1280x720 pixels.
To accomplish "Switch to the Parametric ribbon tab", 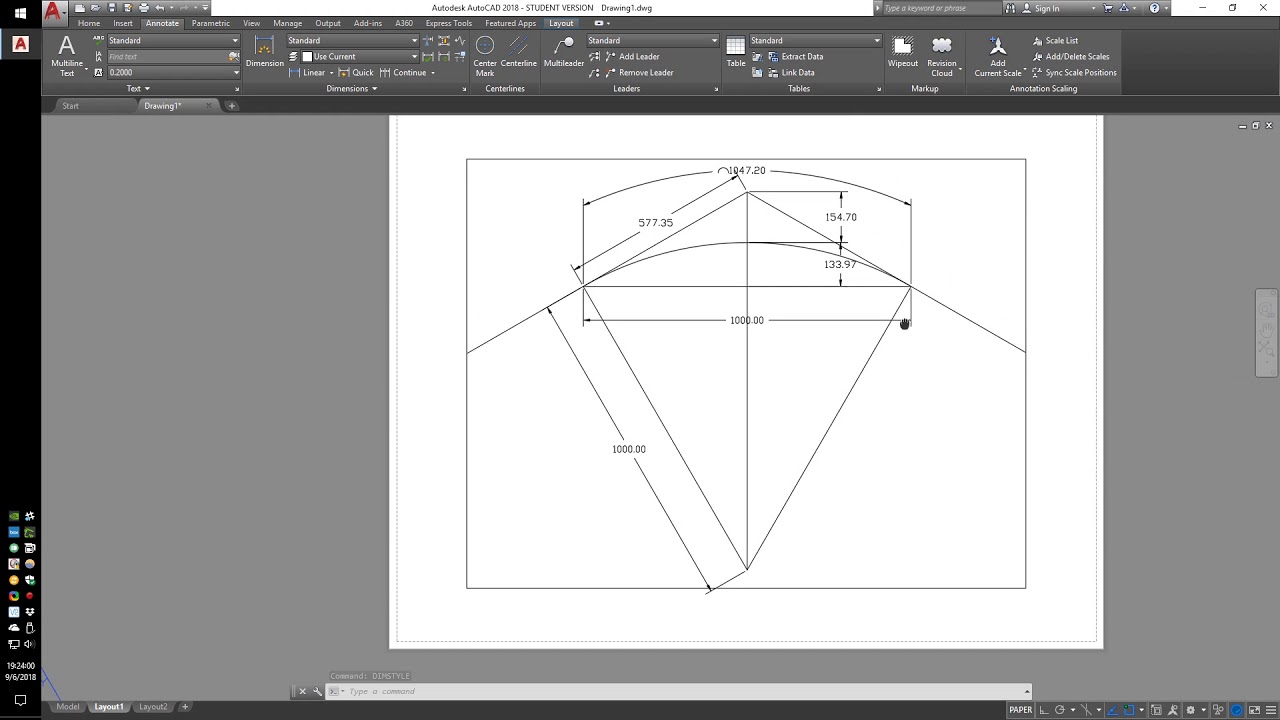I will (x=210, y=23).
